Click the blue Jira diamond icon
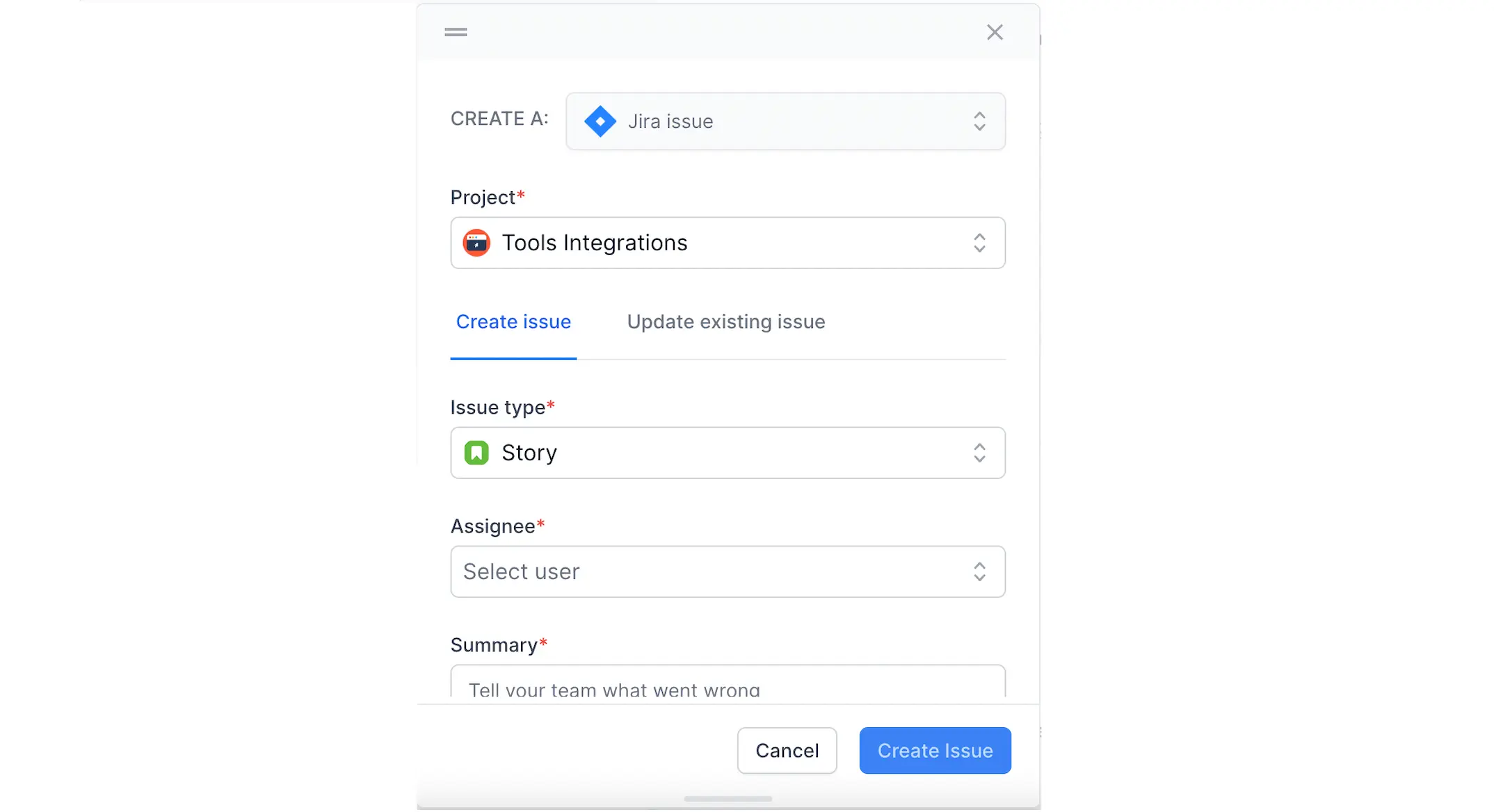 click(x=600, y=121)
